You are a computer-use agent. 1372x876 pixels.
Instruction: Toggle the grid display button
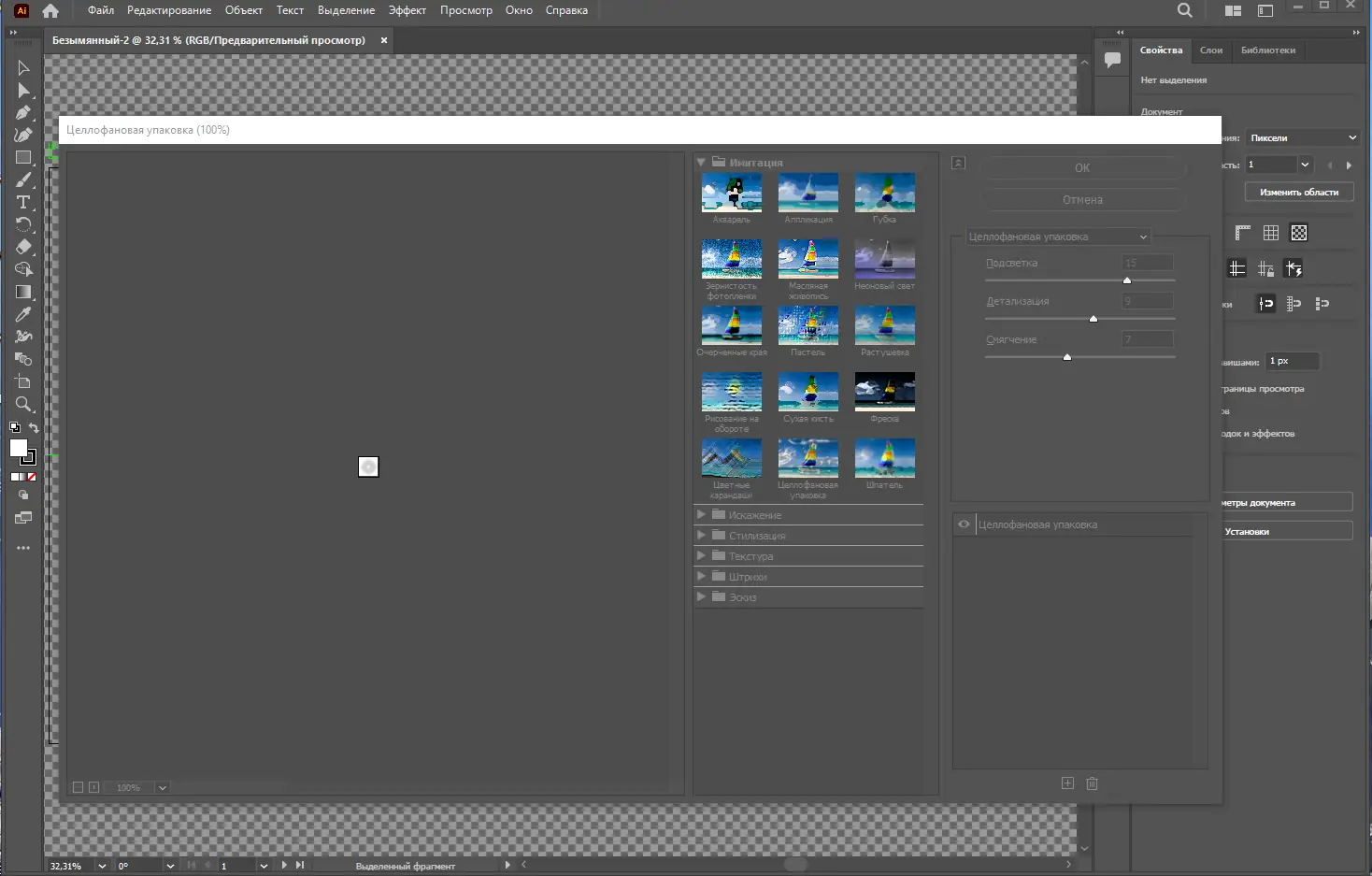pos(1271,233)
